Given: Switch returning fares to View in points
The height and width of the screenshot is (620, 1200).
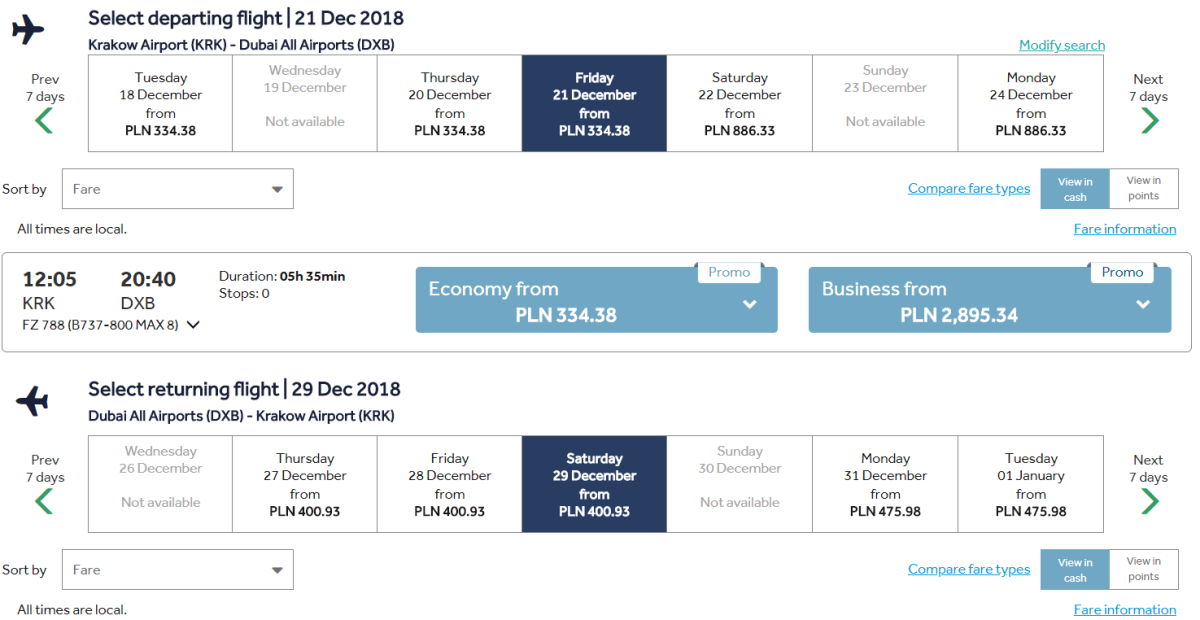Looking at the screenshot, I should [1143, 569].
